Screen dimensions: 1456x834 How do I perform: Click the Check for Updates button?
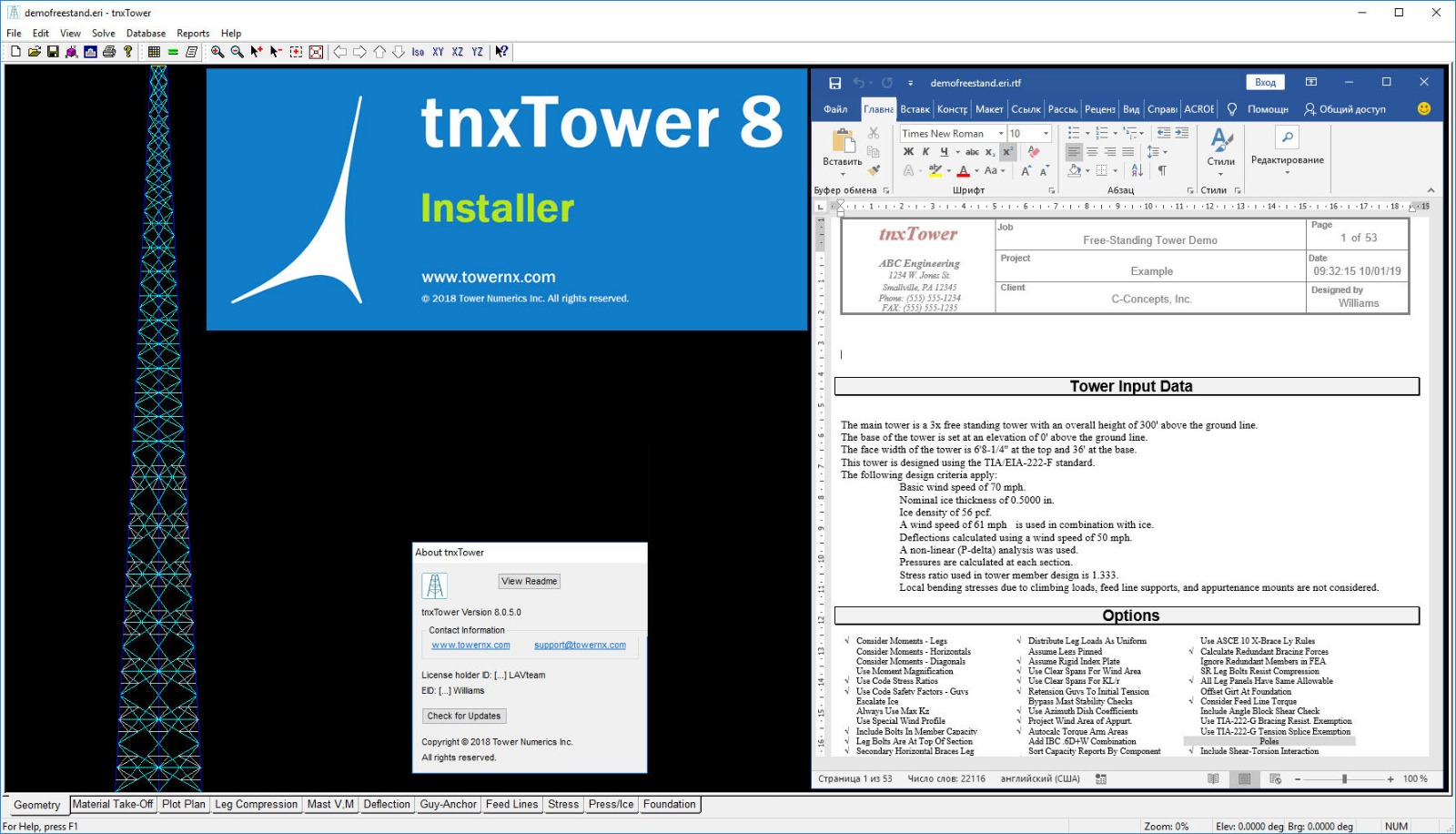click(x=464, y=716)
